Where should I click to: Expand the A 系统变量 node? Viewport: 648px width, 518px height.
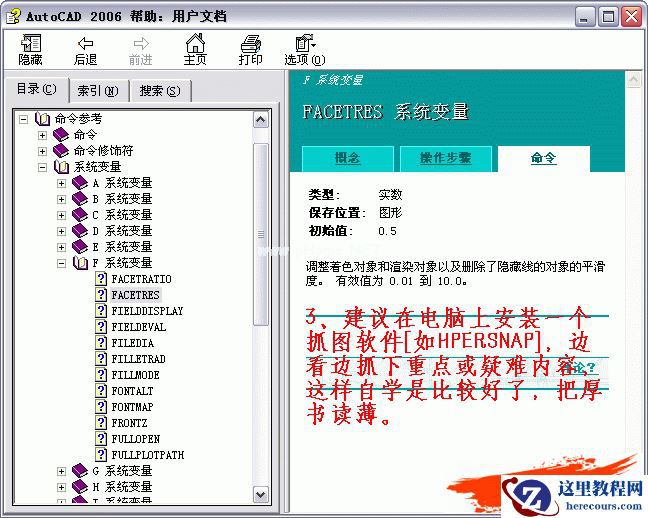tap(62, 183)
